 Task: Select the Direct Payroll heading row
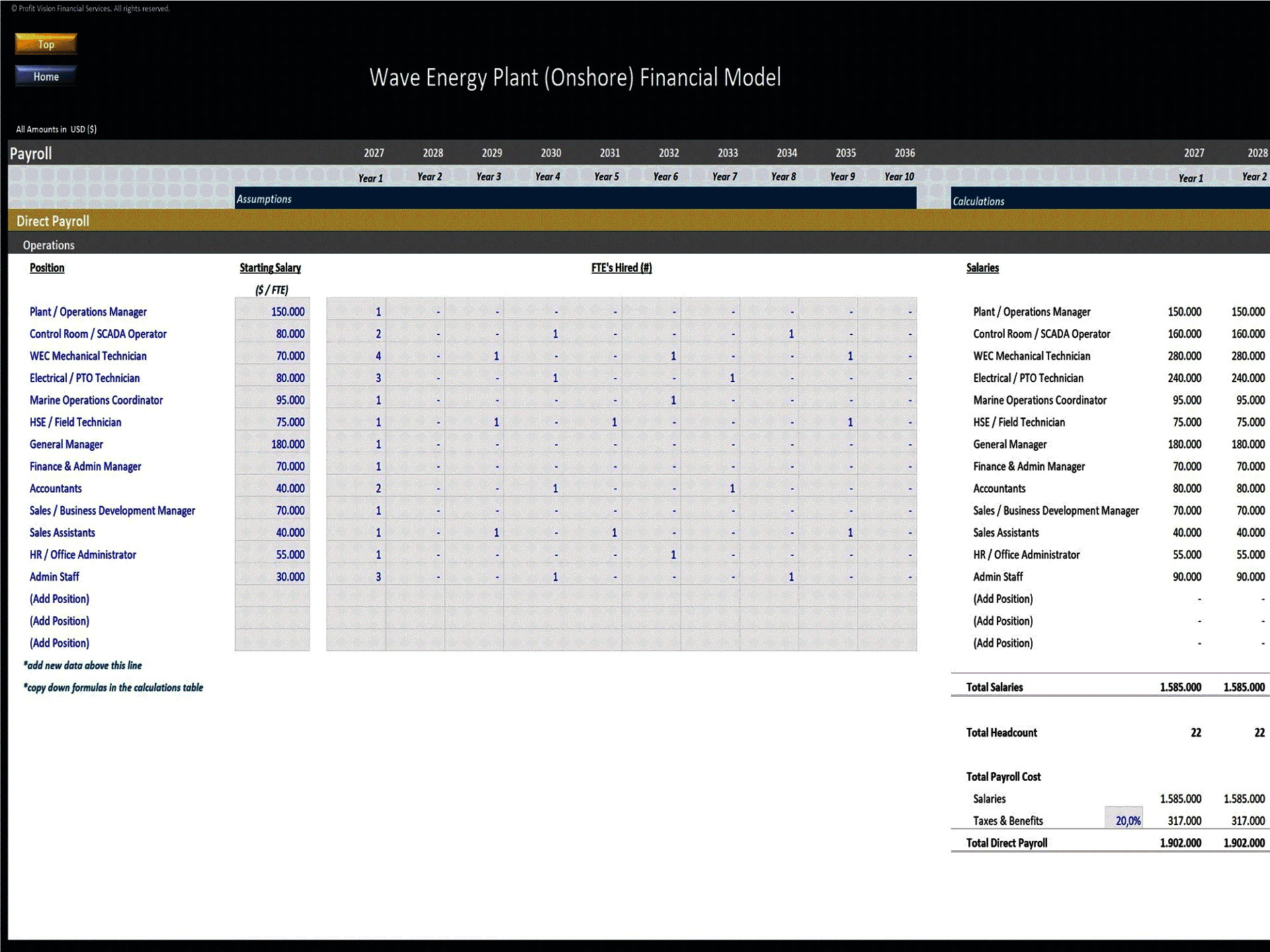638,221
